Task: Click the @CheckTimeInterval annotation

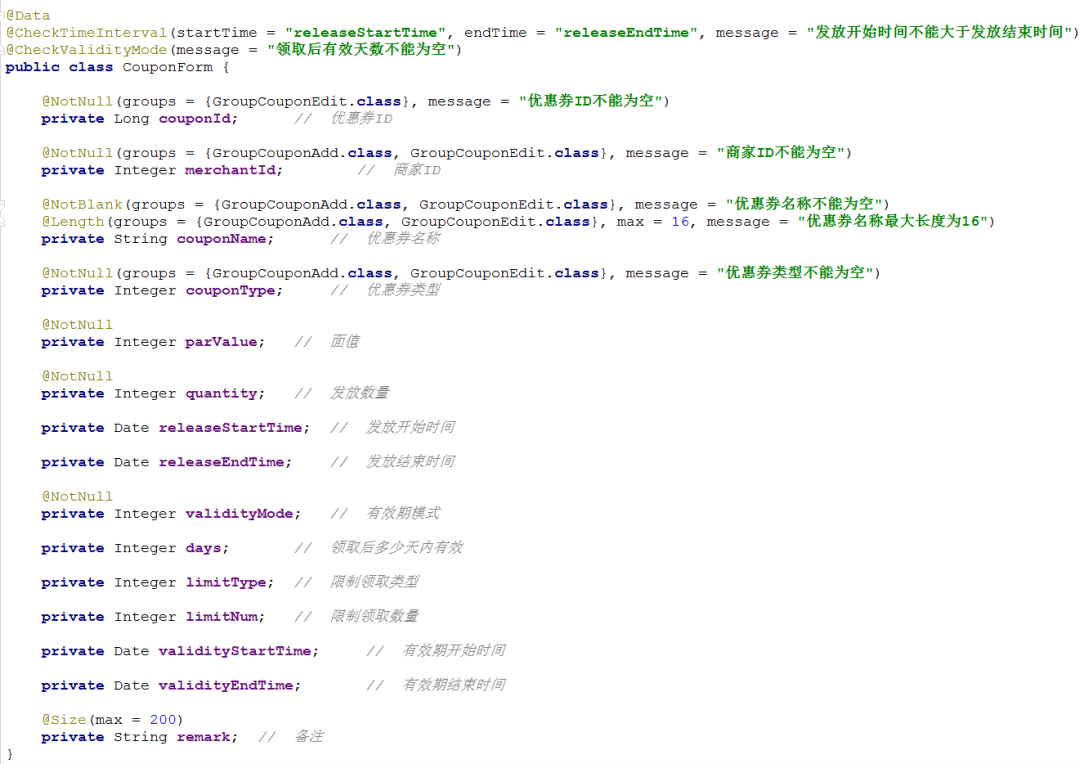Action: point(86,32)
